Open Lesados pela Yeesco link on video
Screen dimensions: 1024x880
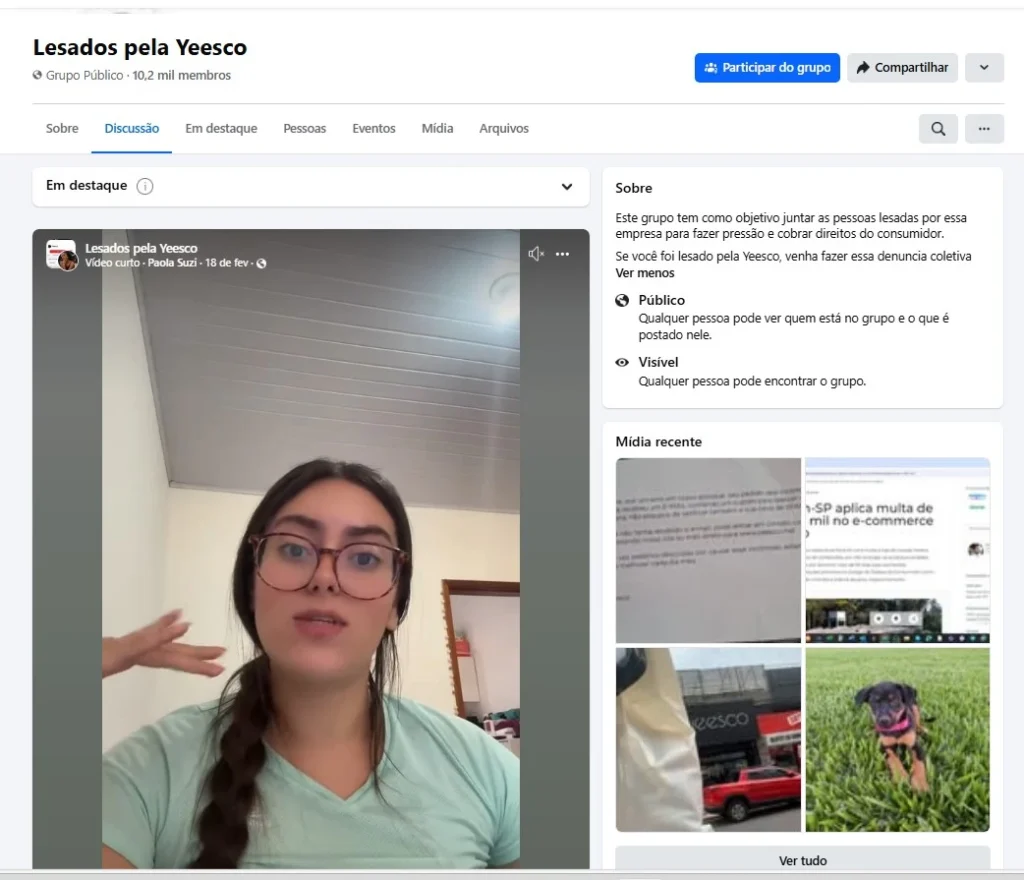pos(141,248)
